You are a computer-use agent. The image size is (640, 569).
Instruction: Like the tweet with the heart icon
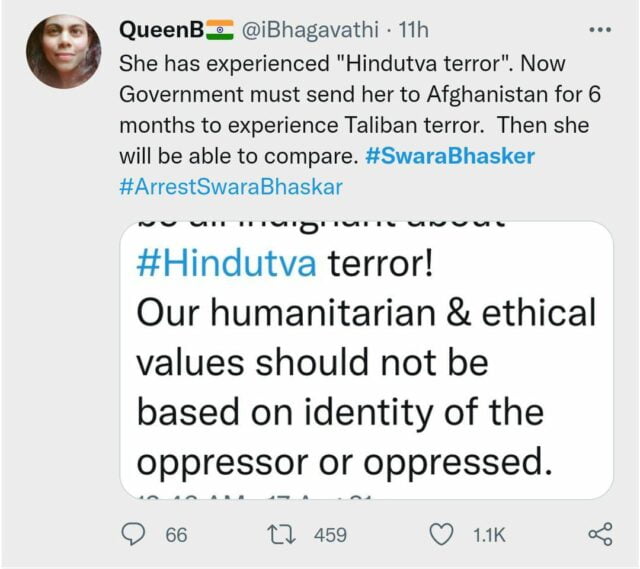[442, 534]
